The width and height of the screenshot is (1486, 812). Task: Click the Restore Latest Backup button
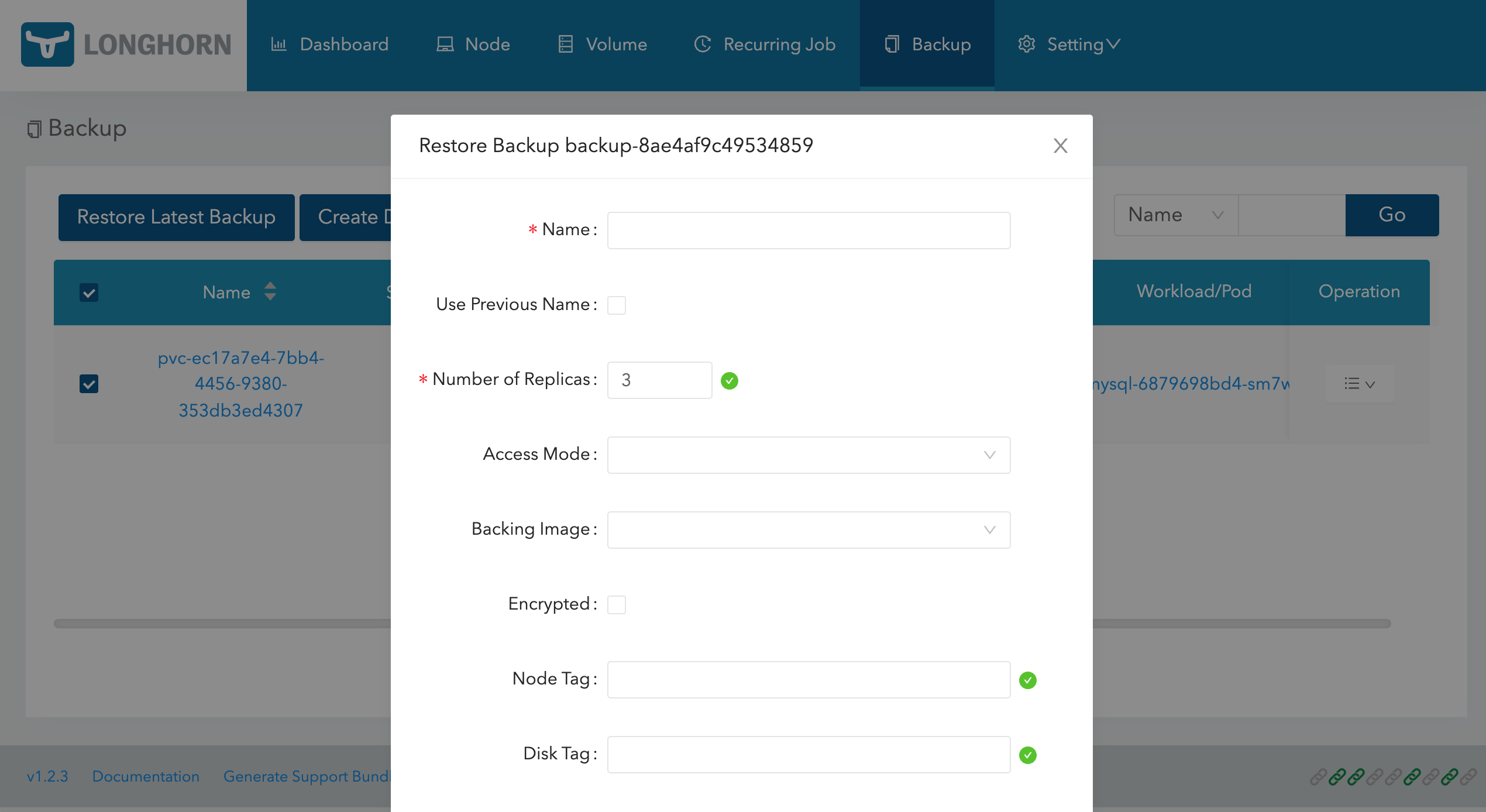pyautogui.click(x=176, y=217)
